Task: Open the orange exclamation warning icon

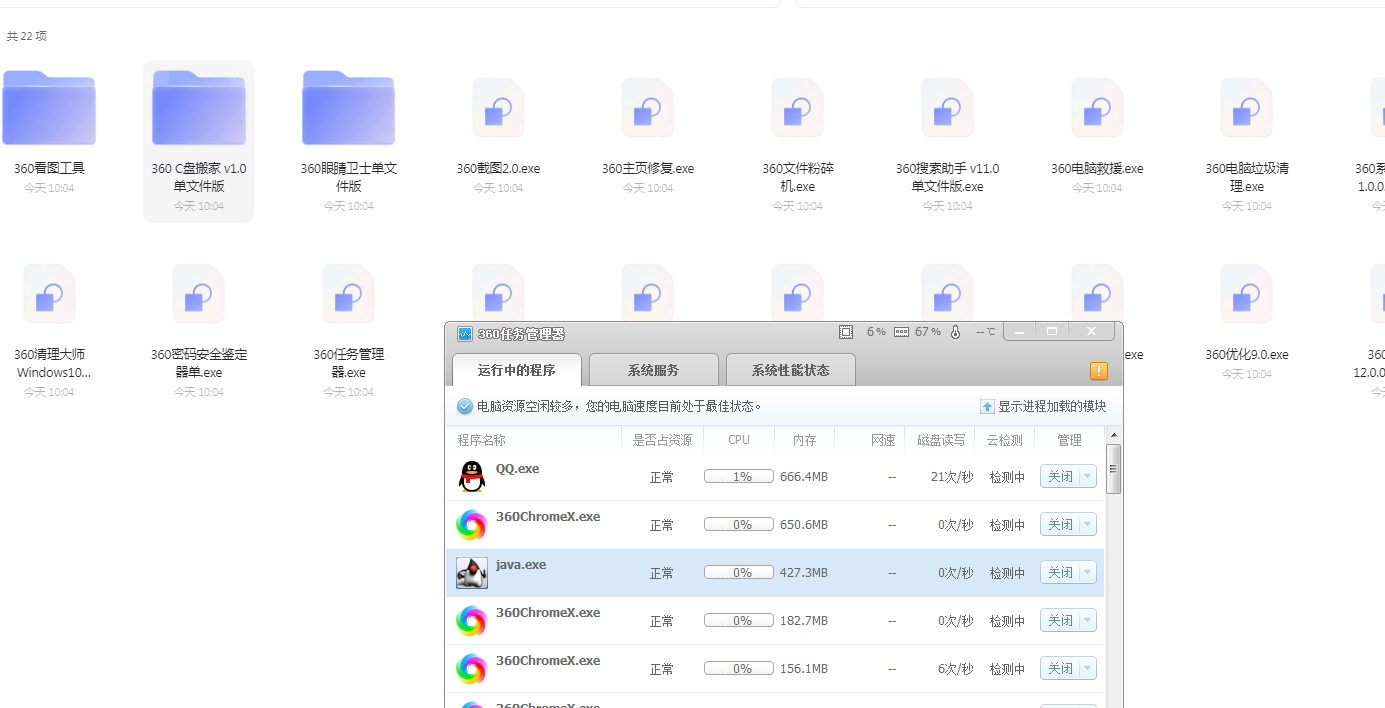Action: 1098,371
